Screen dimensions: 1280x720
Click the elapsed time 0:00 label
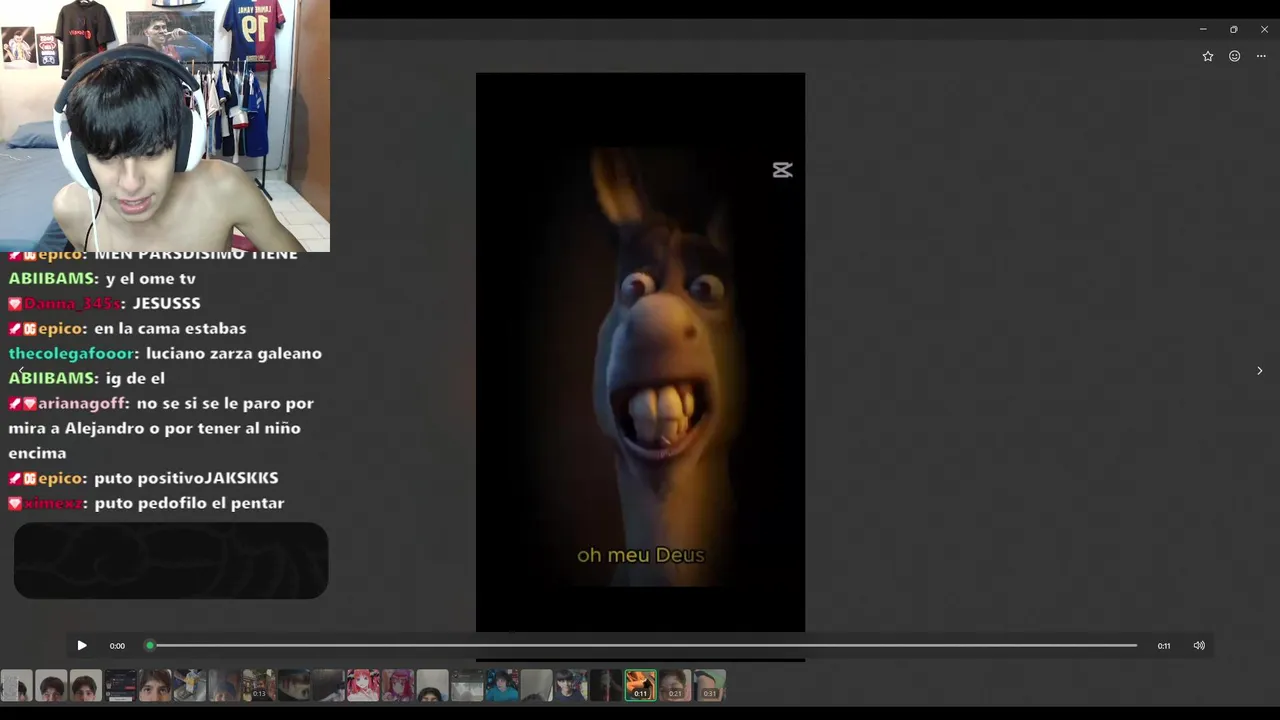click(117, 646)
